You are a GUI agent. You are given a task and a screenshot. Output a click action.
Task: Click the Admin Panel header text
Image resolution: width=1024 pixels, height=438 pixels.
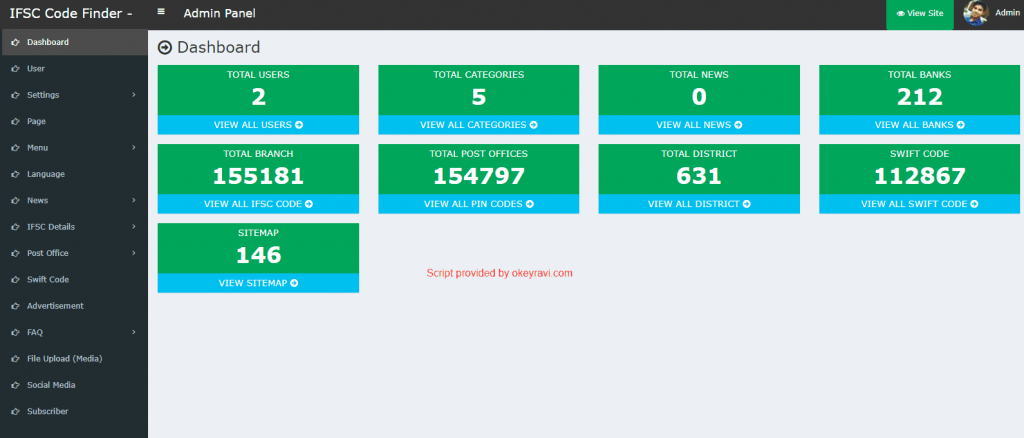pyautogui.click(x=219, y=13)
